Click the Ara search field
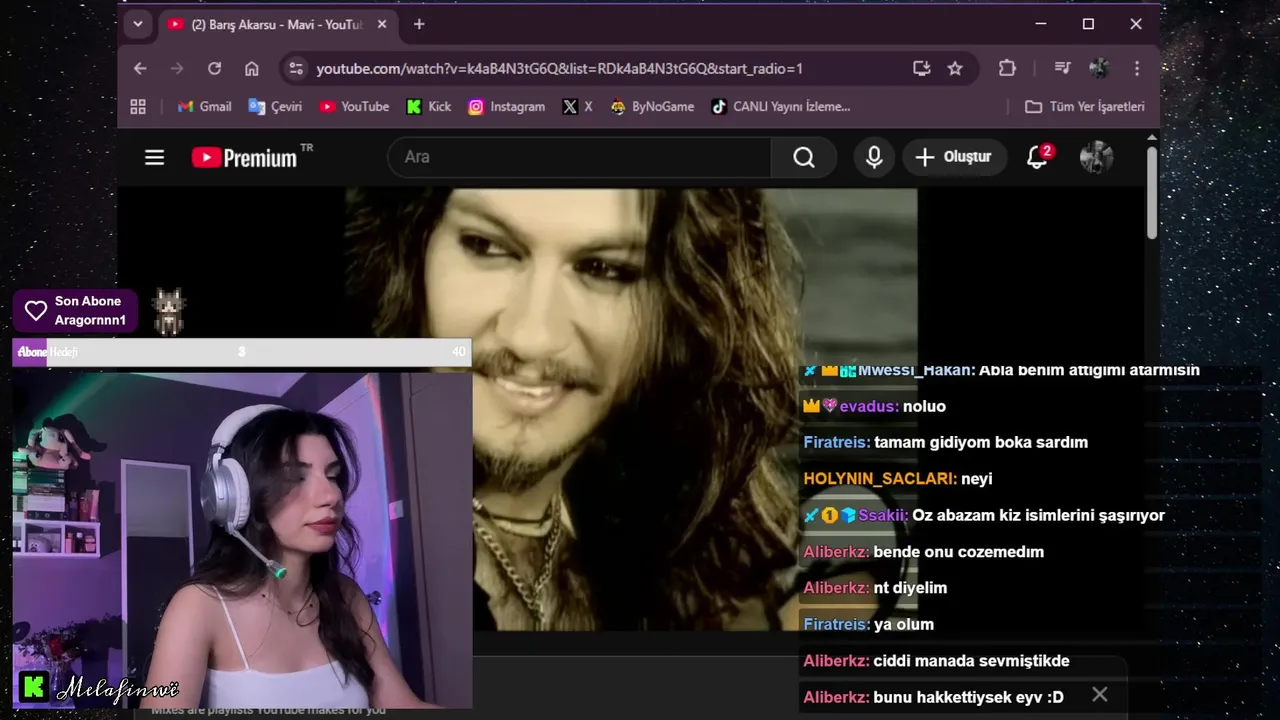Viewport: 1280px width, 720px height. pyautogui.click(x=579, y=157)
